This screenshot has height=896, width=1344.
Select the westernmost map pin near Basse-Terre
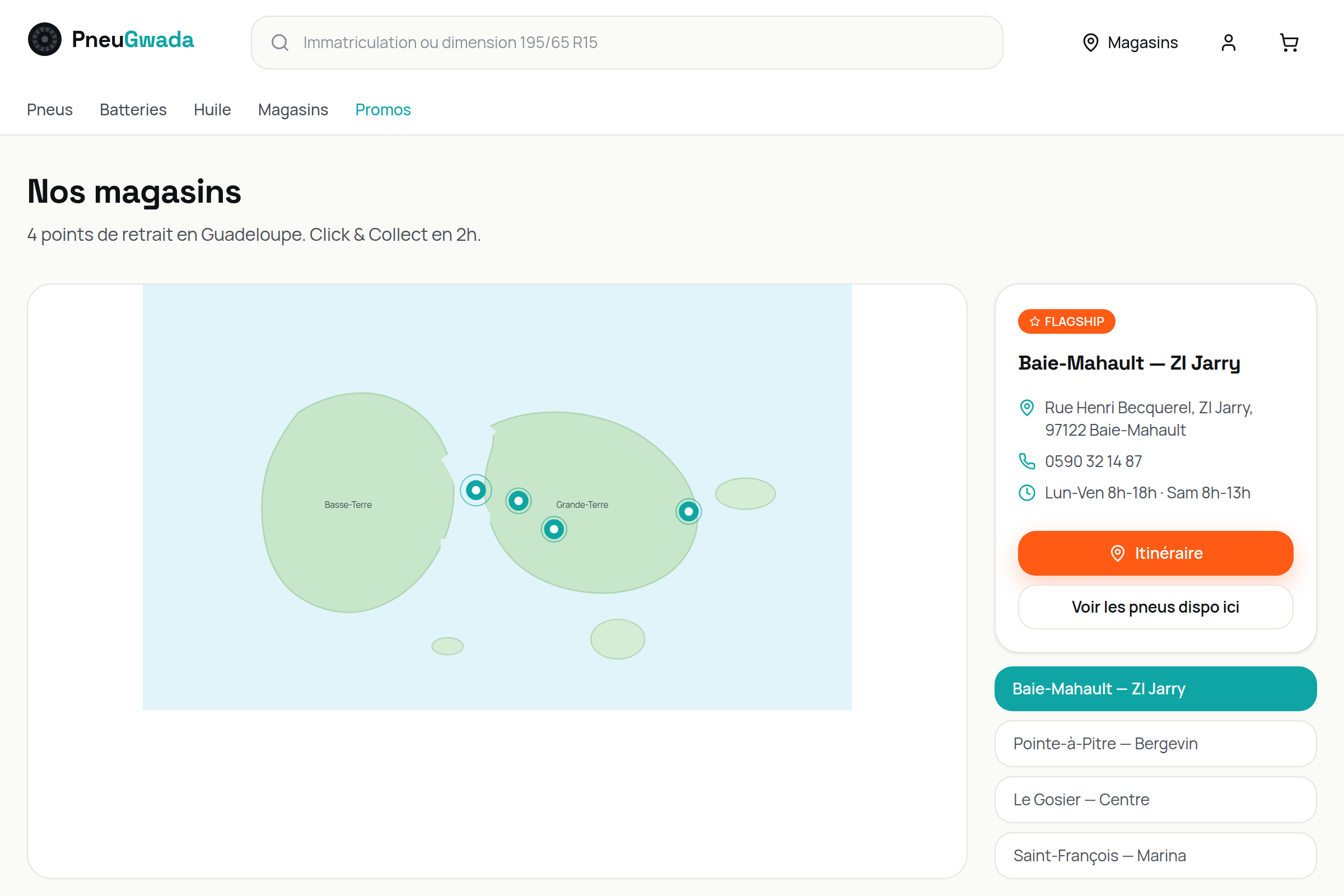coord(475,489)
